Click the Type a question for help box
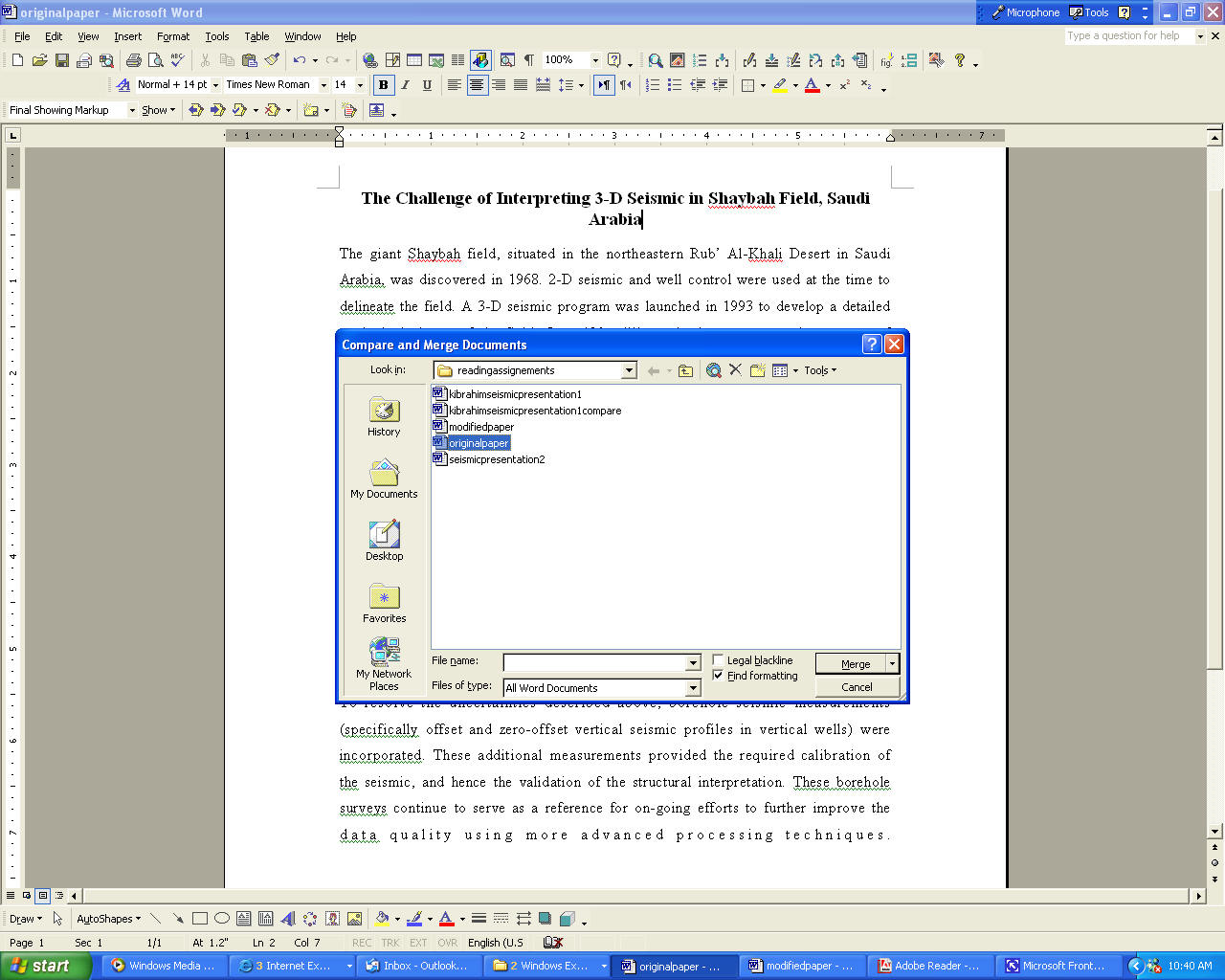 [x=1129, y=36]
